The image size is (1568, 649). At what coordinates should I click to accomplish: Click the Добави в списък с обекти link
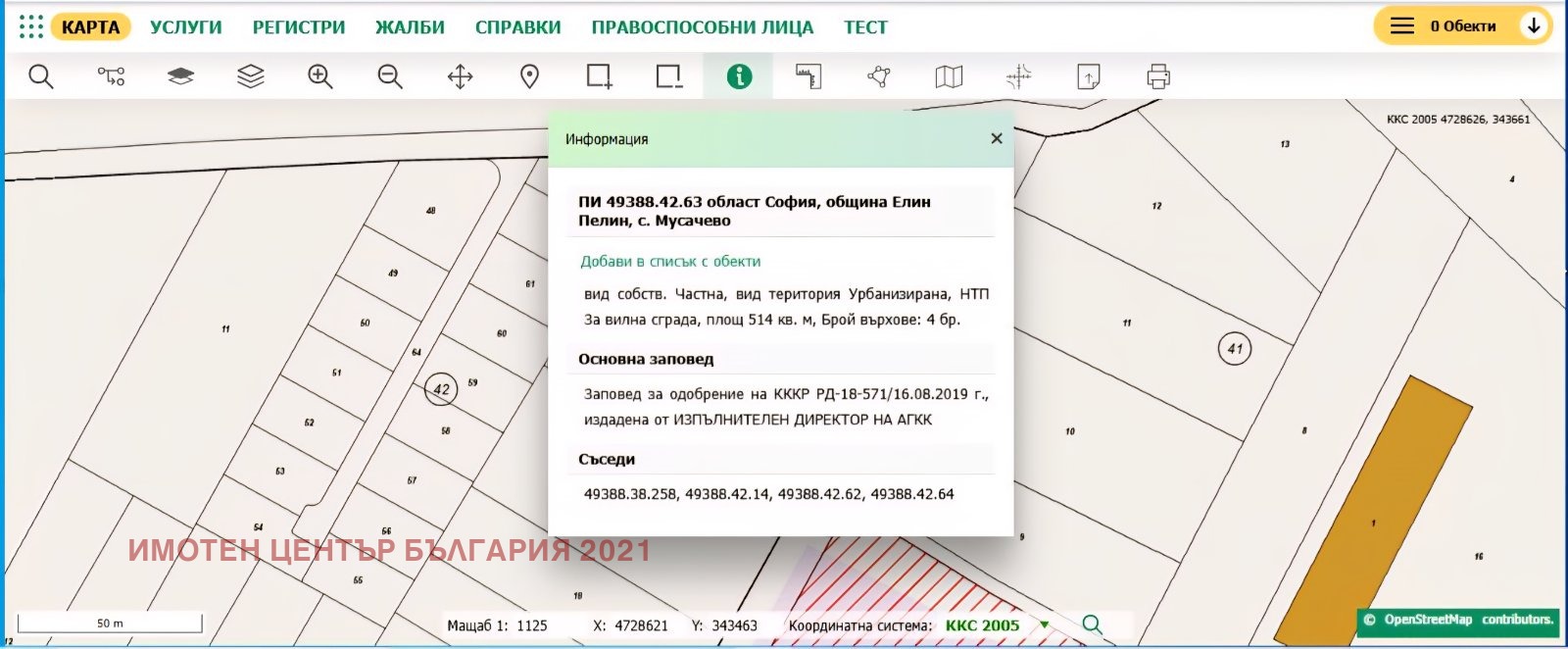[x=670, y=262]
